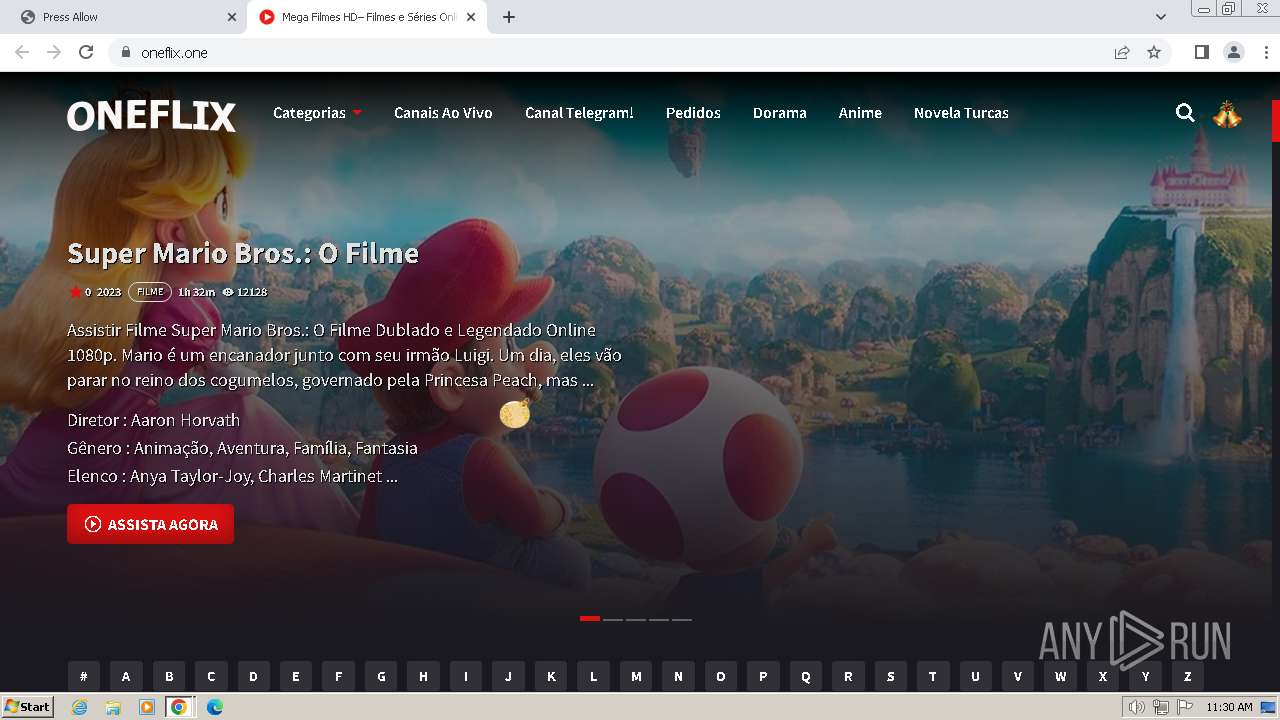Click the FILME tag badge
1280x720 pixels.
tap(150, 292)
